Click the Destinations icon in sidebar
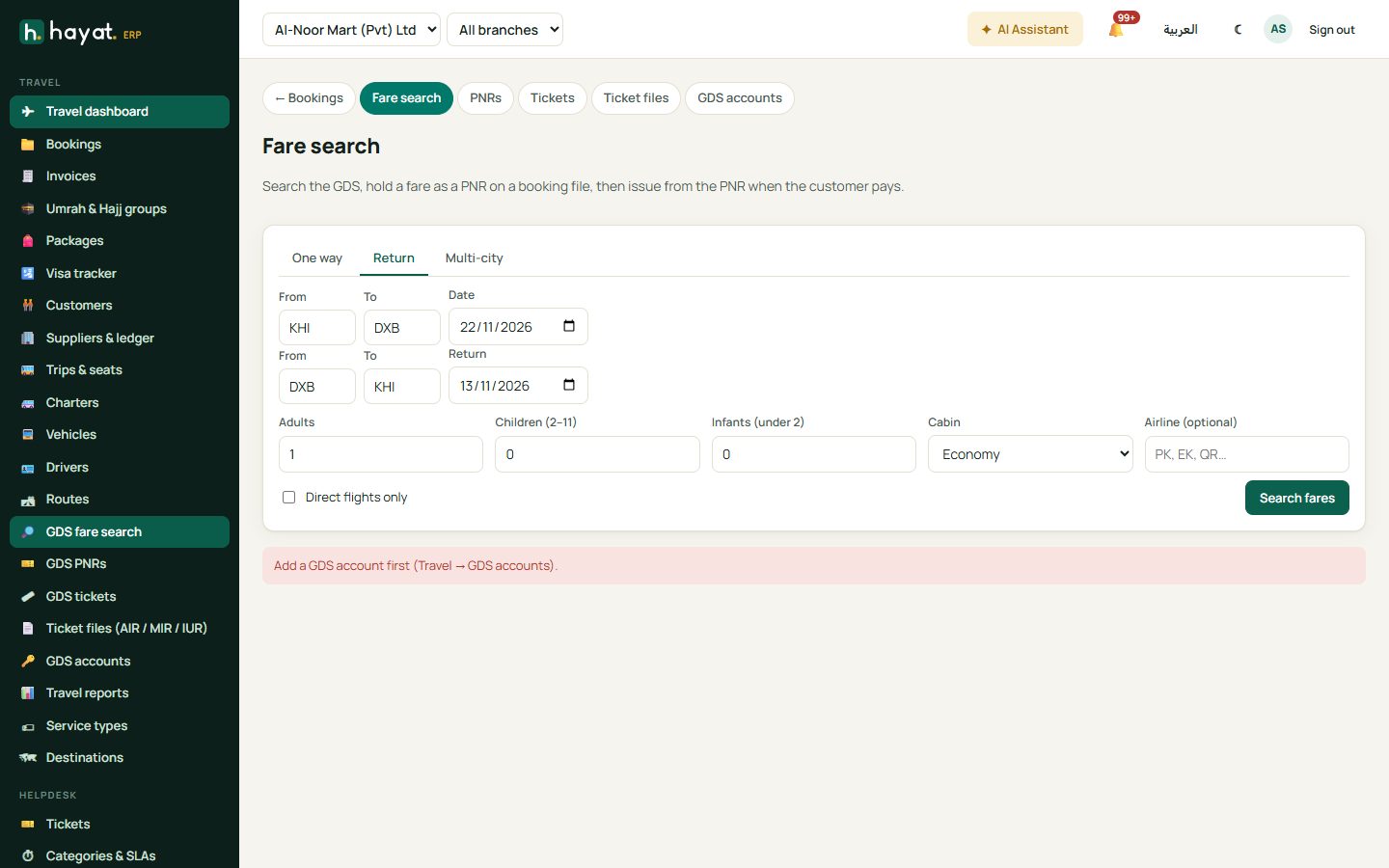Image resolution: width=1389 pixels, height=868 pixels. [x=28, y=758]
